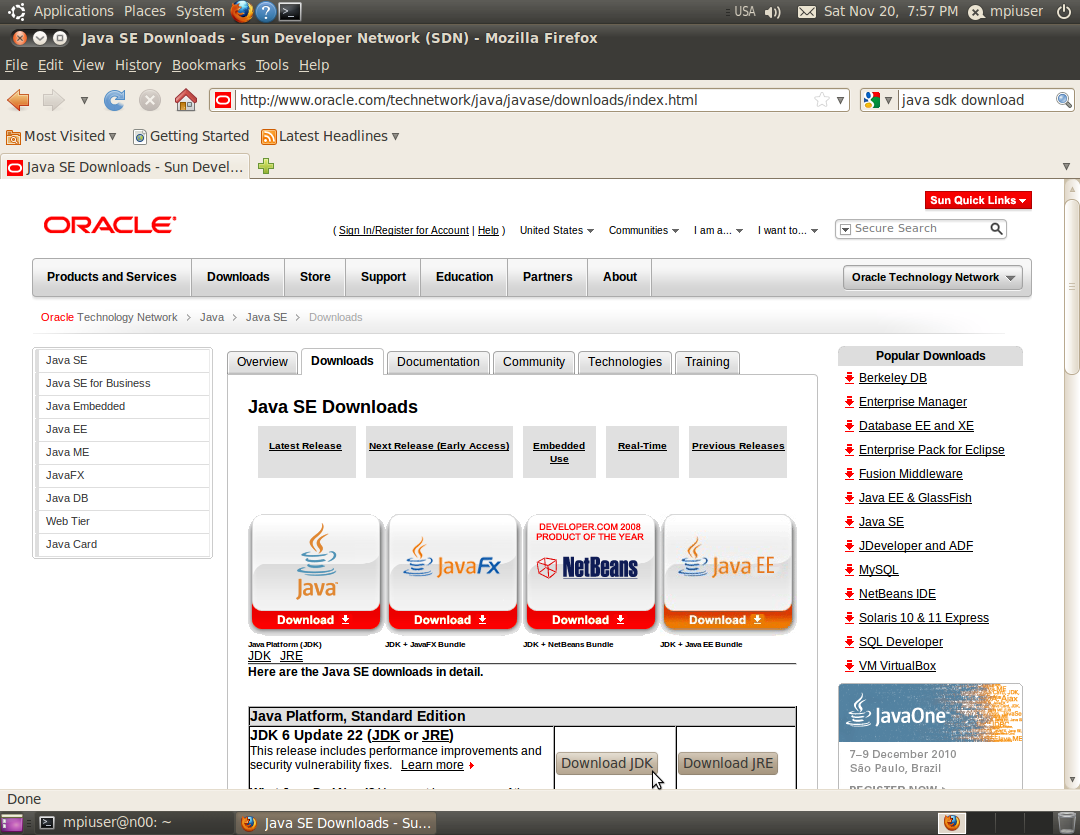Click the JavaOne conference banner
The height and width of the screenshot is (835, 1080).
point(930,713)
